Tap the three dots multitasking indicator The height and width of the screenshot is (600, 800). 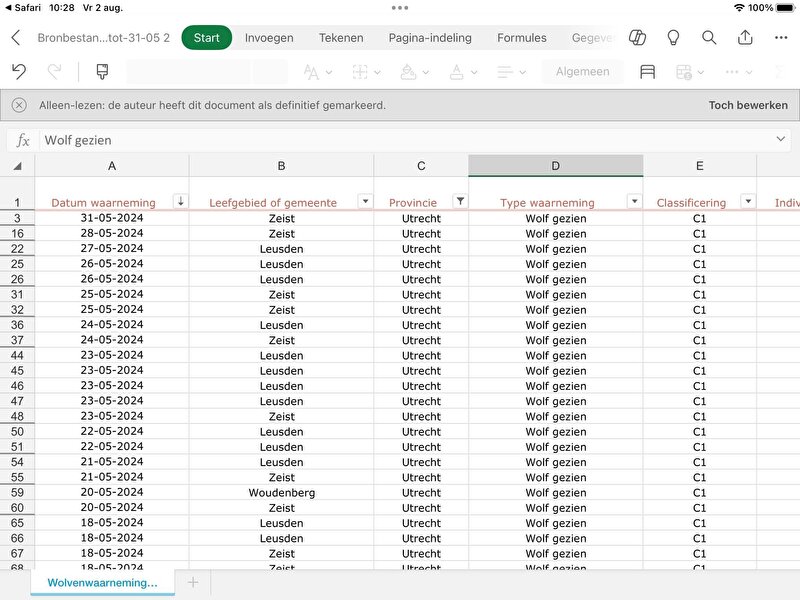[x=400, y=8]
